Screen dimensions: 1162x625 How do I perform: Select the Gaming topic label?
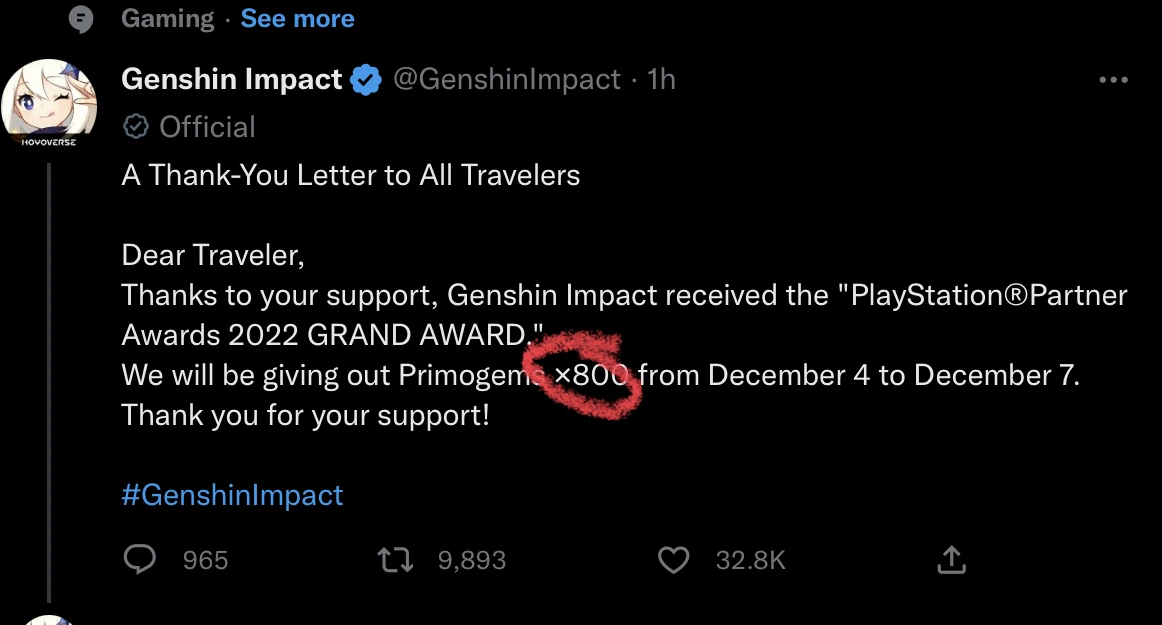coord(167,18)
